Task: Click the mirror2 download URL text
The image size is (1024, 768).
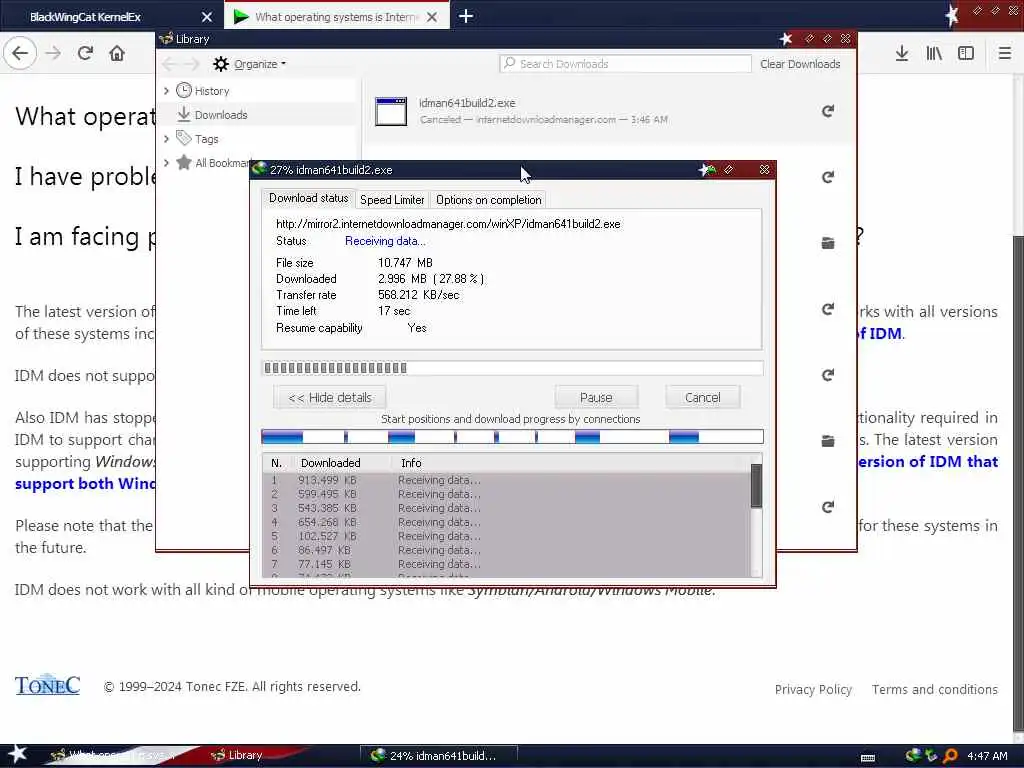Action: coord(448,223)
